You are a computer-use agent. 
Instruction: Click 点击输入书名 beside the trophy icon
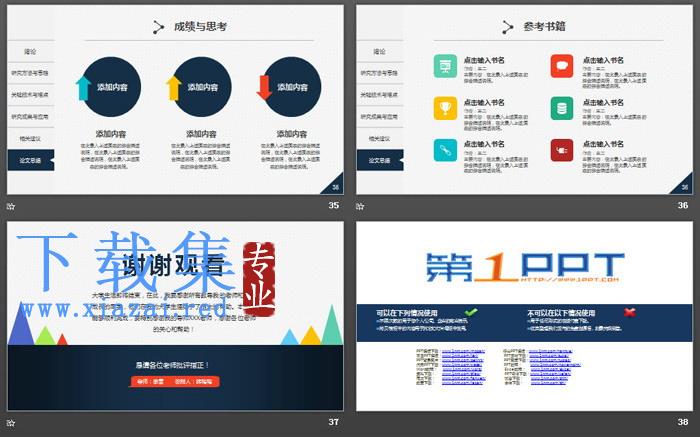coord(484,102)
